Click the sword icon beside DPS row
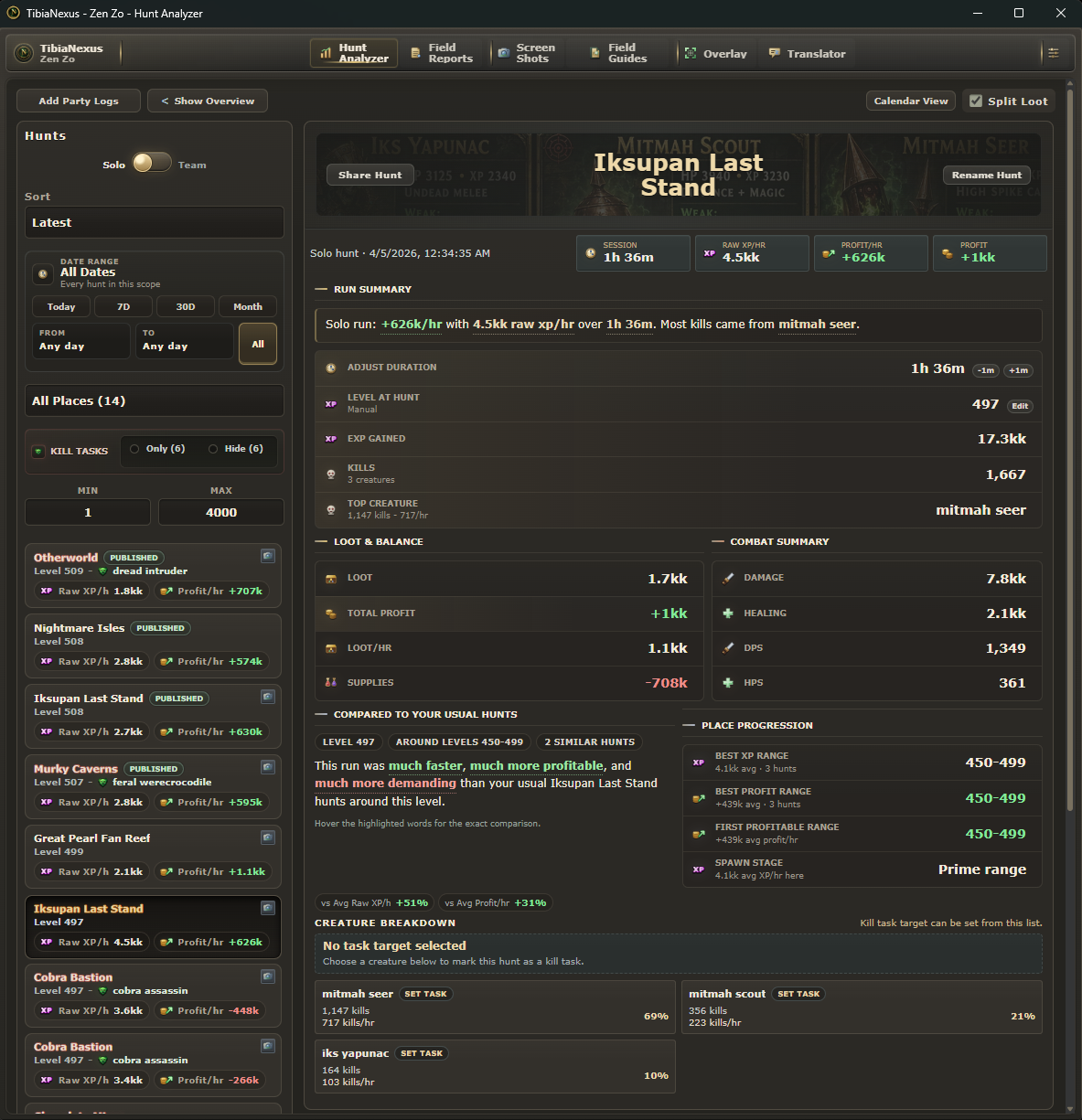 click(728, 647)
